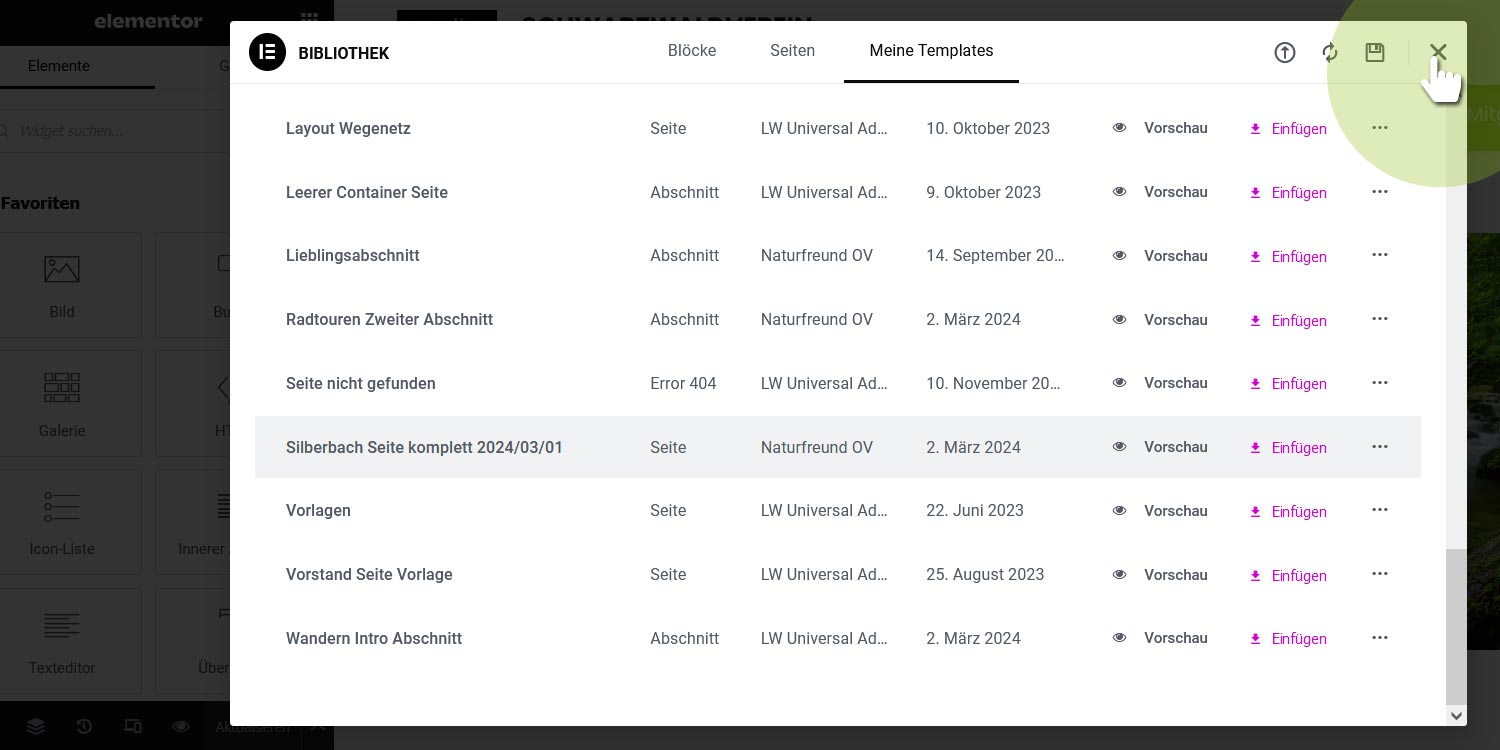Open more options for Vorlagen row
The height and width of the screenshot is (750, 1500).
[1380, 510]
